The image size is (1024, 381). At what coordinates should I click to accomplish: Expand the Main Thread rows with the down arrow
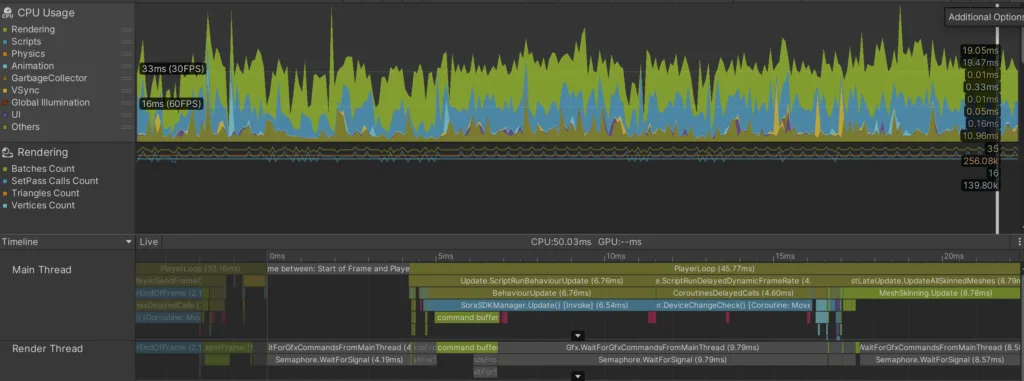577,335
